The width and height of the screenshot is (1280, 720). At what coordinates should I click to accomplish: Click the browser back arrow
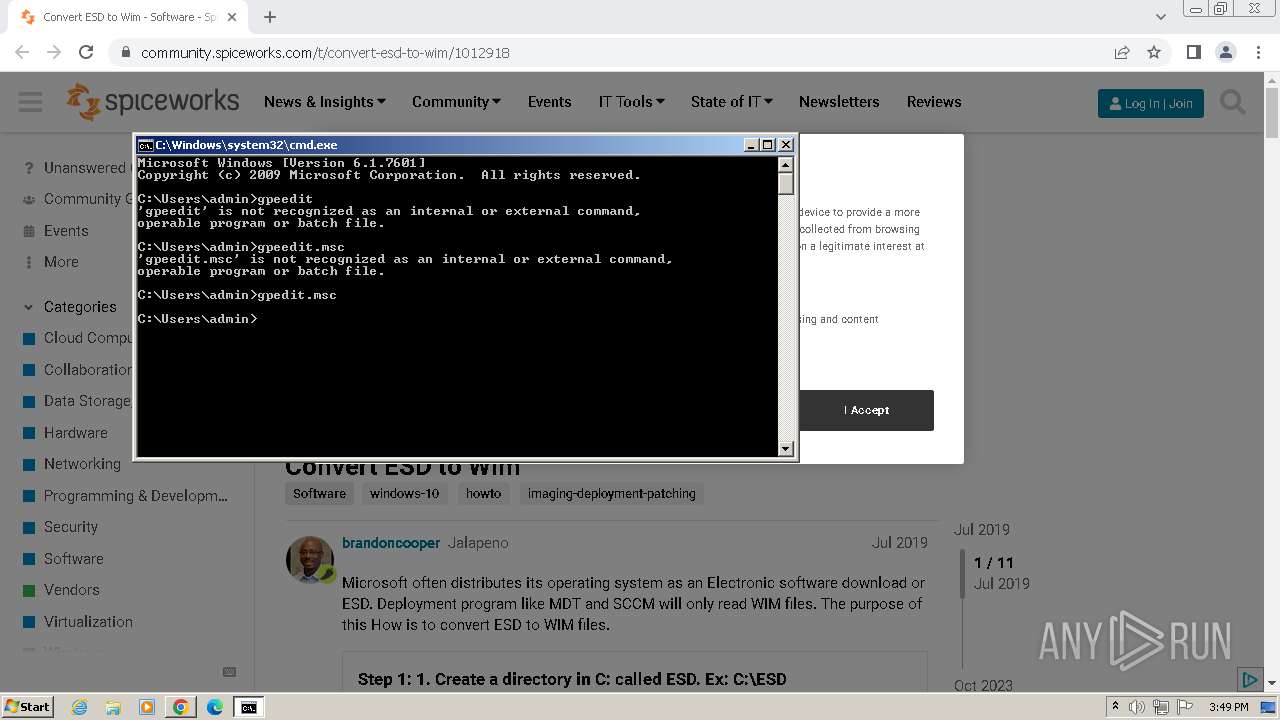point(22,52)
